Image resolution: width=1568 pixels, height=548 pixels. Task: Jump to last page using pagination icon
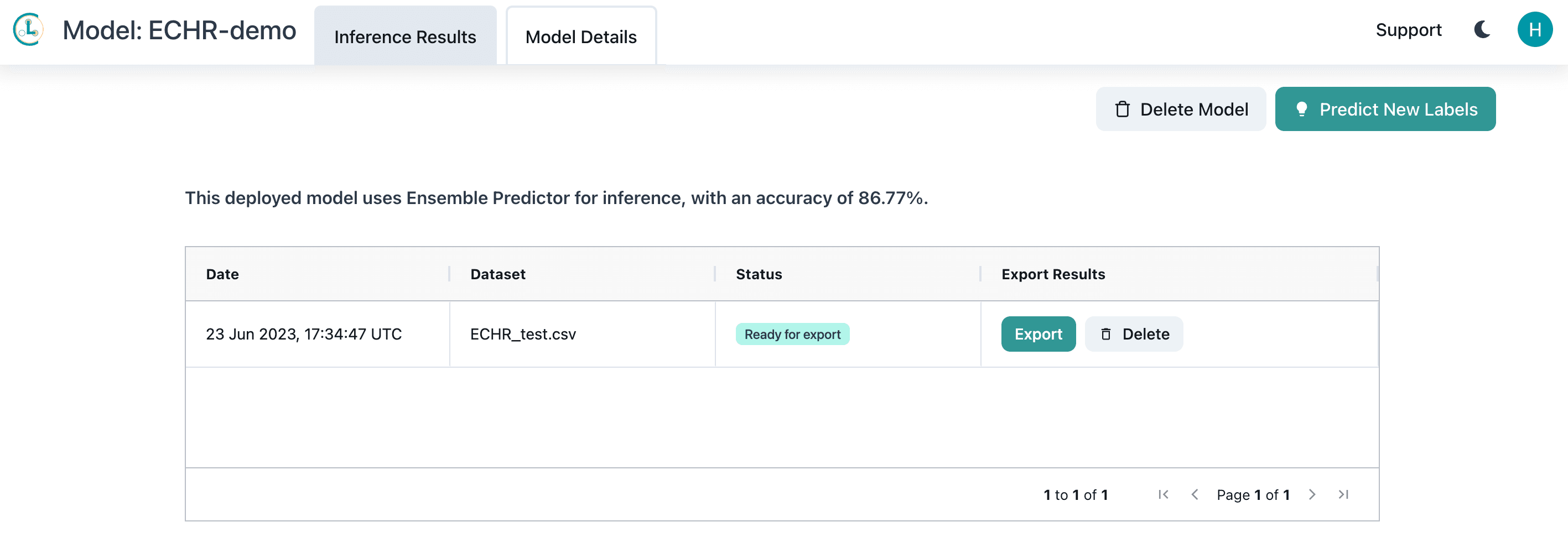(1343, 494)
